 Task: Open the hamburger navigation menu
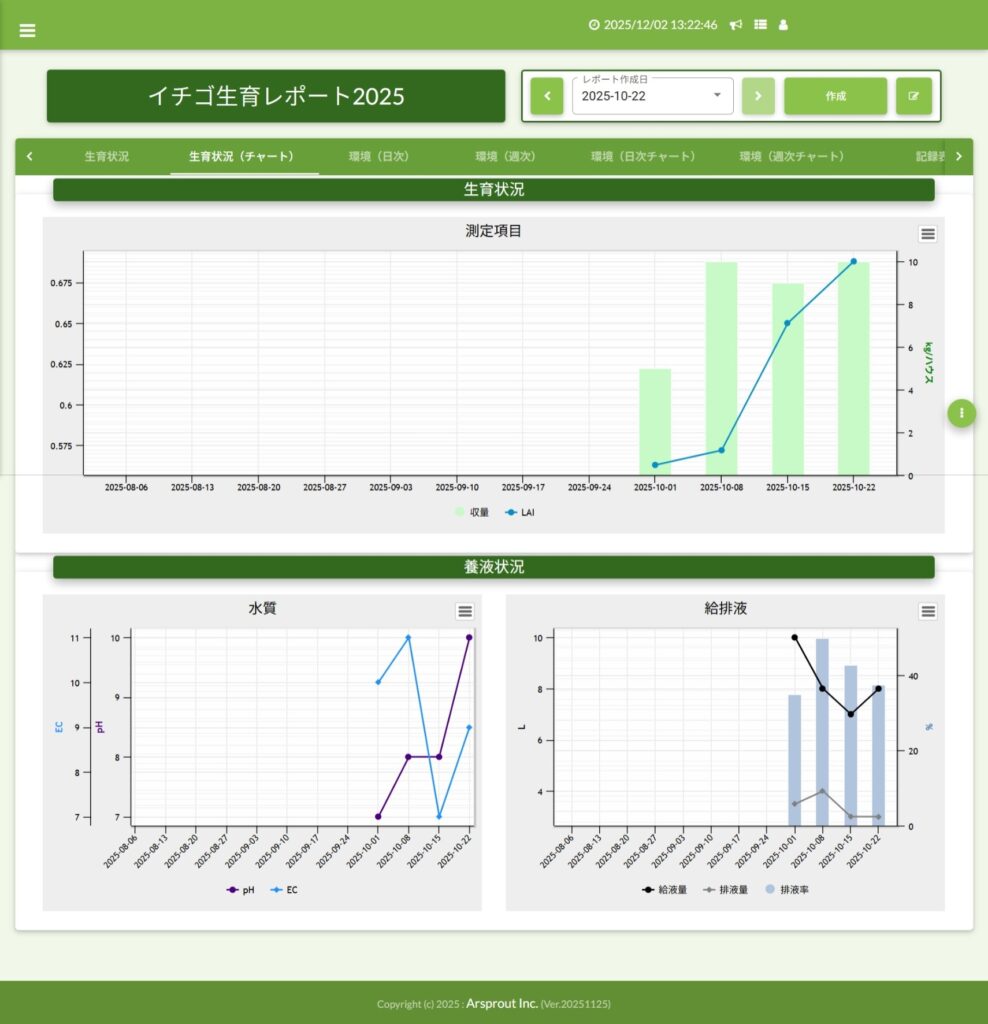click(x=27, y=30)
